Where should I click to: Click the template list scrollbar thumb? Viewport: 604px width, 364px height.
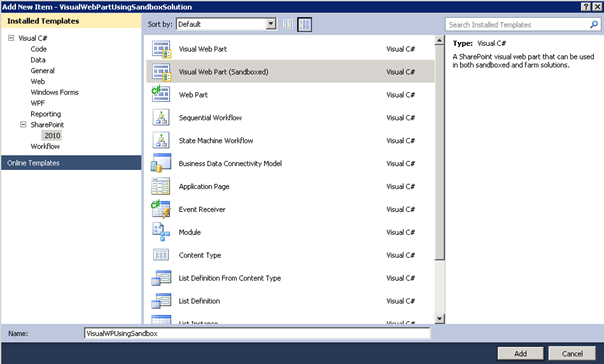click(x=440, y=153)
